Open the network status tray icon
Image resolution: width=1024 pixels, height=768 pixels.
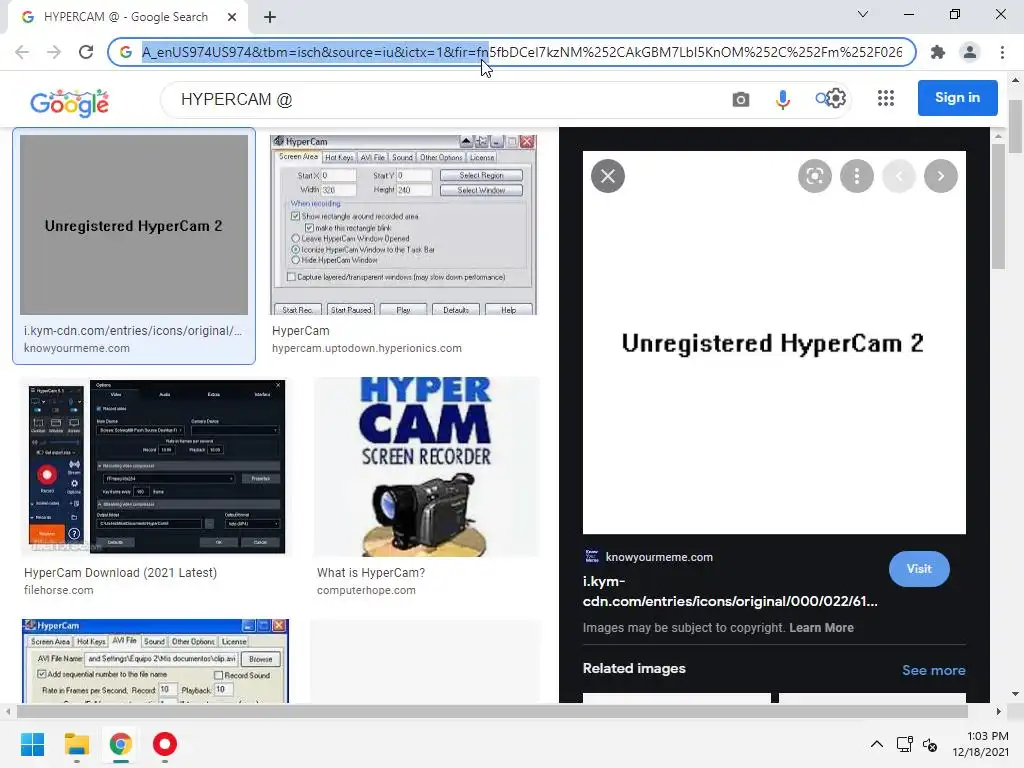click(904, 744)
